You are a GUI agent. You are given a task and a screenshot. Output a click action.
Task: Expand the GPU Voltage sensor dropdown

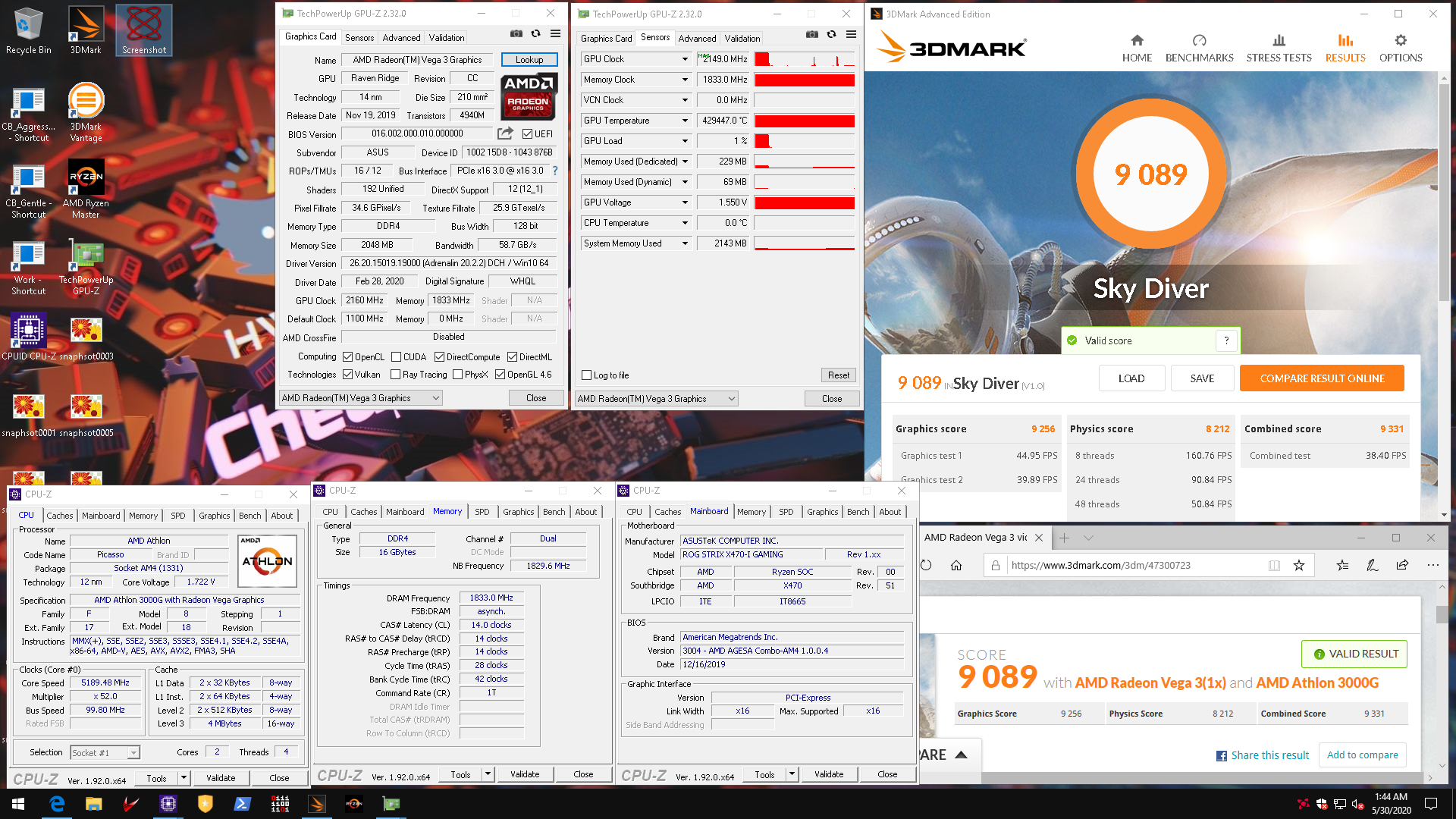click(x=685, y=202)
